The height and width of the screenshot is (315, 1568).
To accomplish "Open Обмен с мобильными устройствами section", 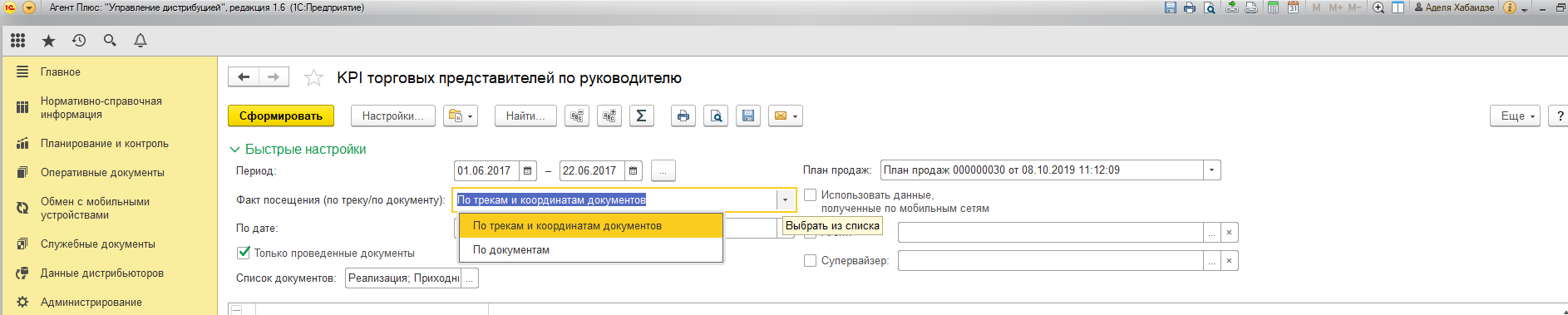I will coord(108,208).
